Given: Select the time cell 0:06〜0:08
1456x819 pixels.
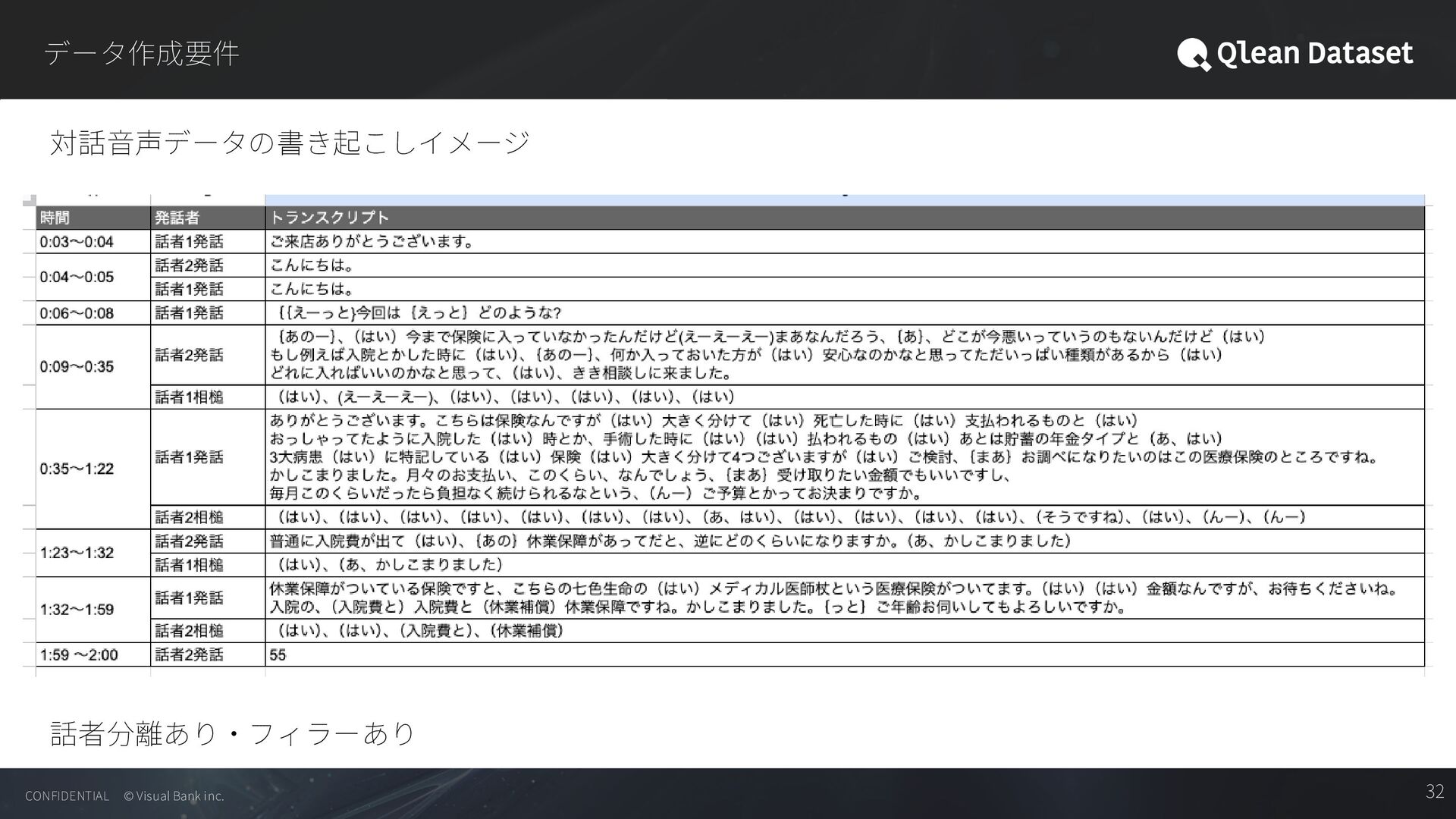Looking at the screenshot, I should click(x=93, y=313).
